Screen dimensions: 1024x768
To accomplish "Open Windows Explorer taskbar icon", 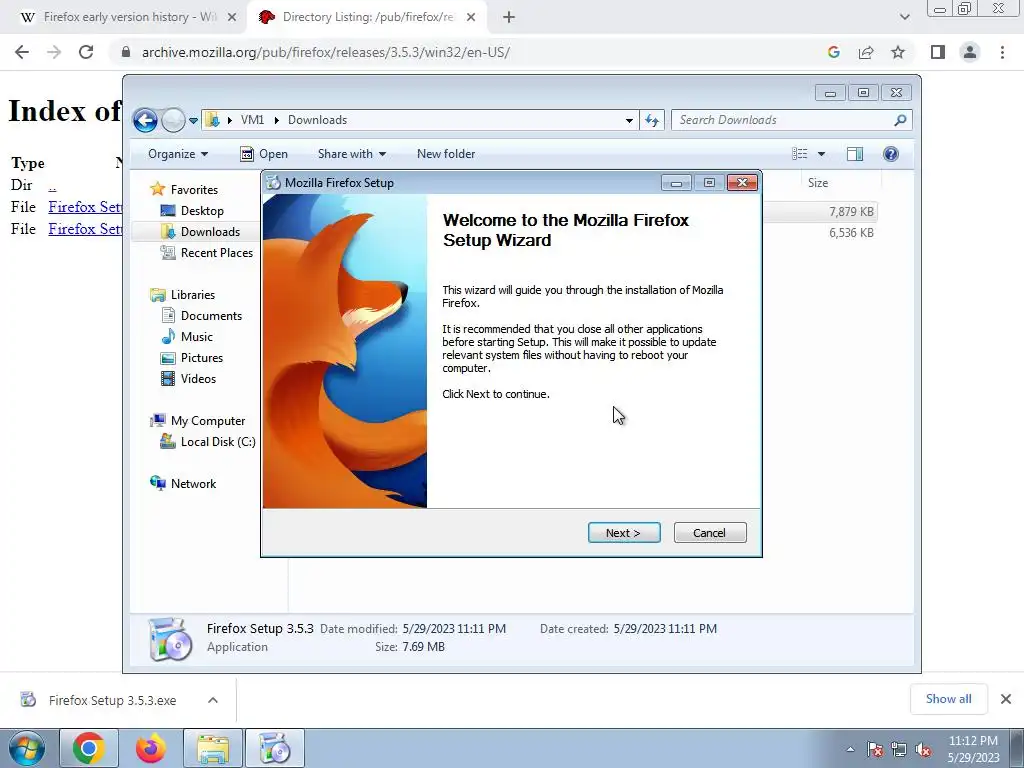I will [213, 748].
